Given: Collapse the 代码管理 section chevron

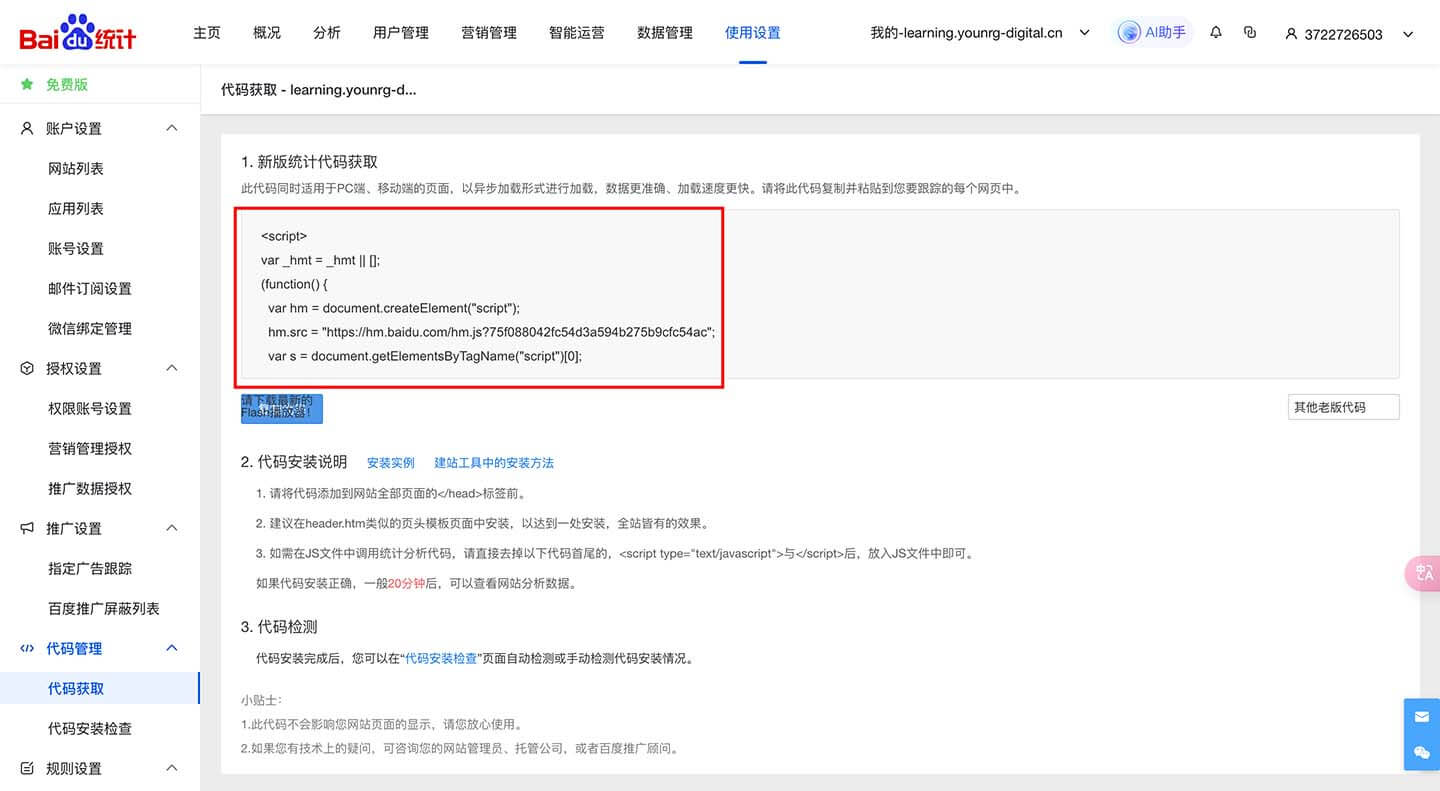Looking at the screenshot, I should click(172, 648).
